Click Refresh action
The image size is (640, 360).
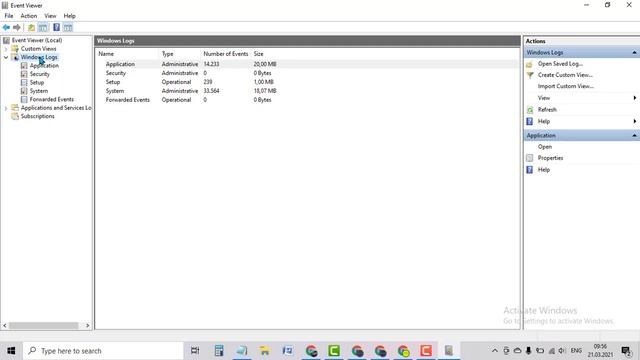(547, 109)
